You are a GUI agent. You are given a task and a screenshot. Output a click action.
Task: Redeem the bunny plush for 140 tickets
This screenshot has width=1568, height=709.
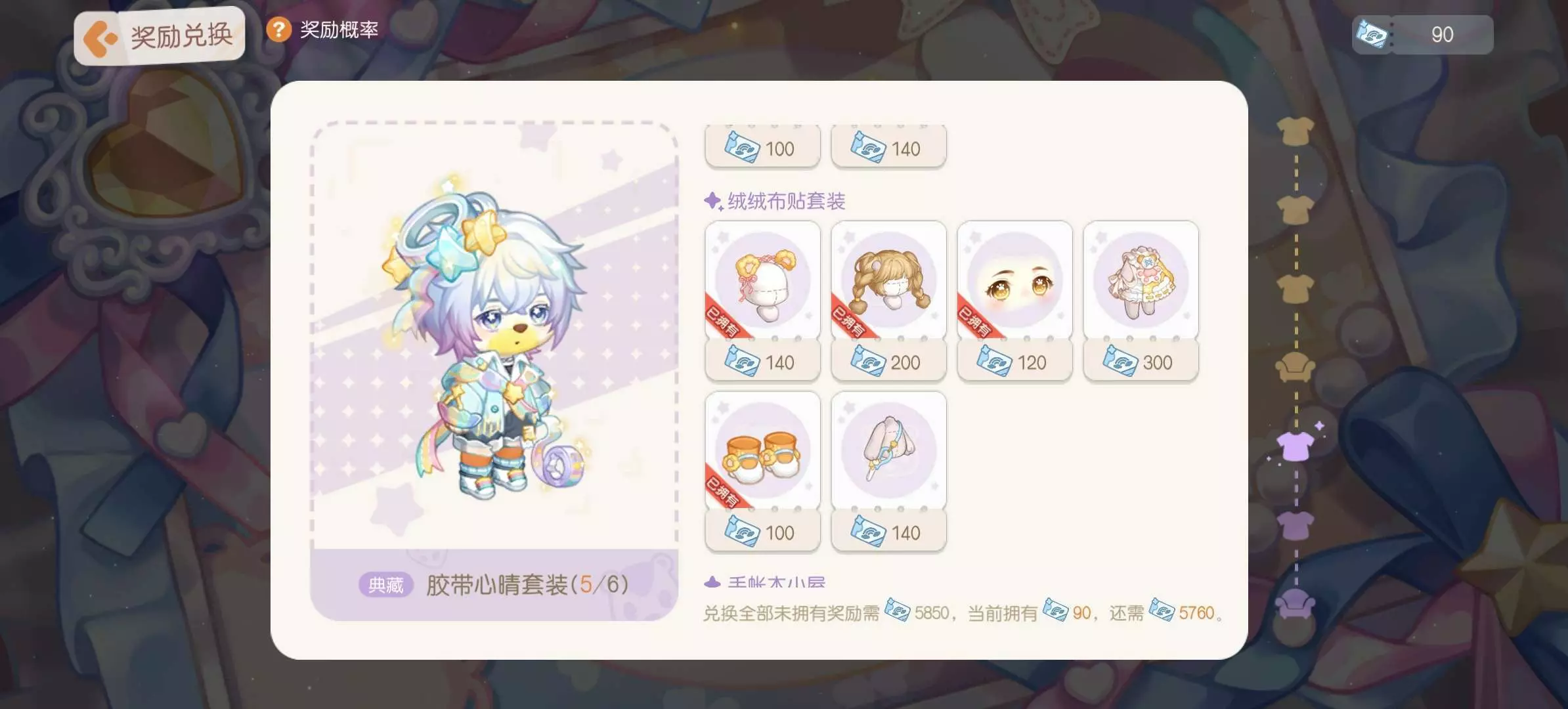(x=888, y=532)
